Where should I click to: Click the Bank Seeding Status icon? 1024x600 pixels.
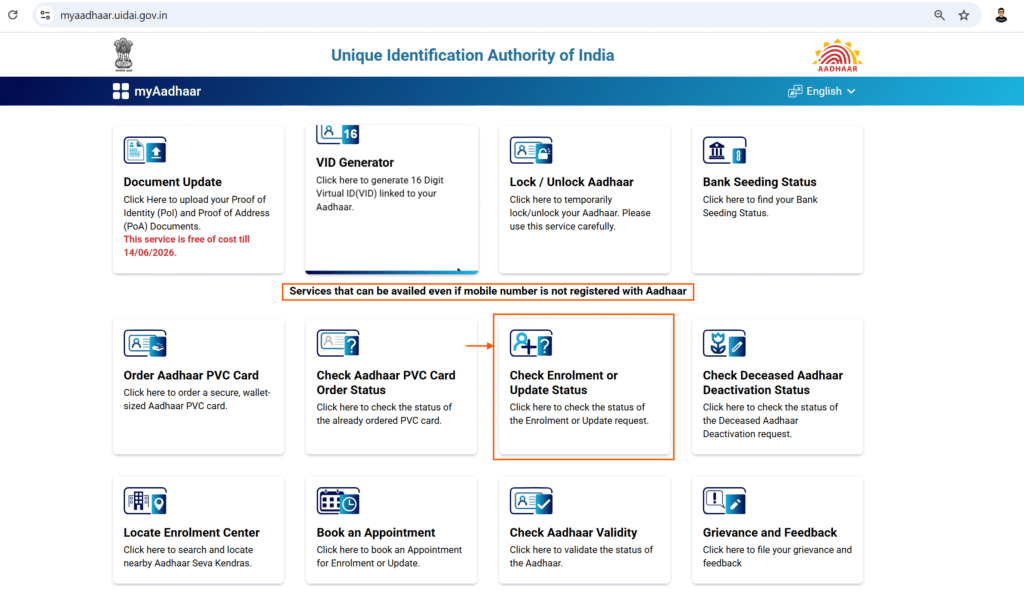tap(724, 151)
